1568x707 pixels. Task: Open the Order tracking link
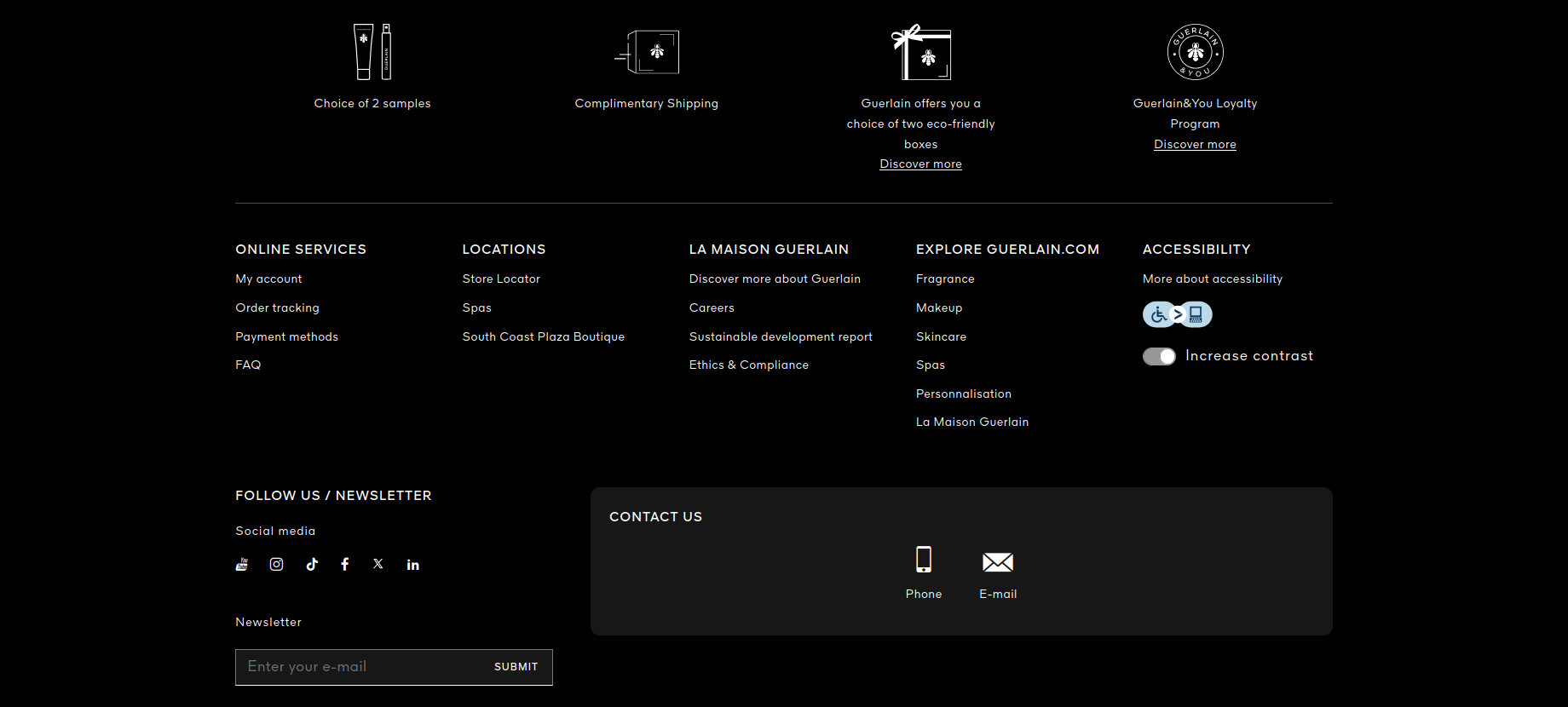pos(277,308)
